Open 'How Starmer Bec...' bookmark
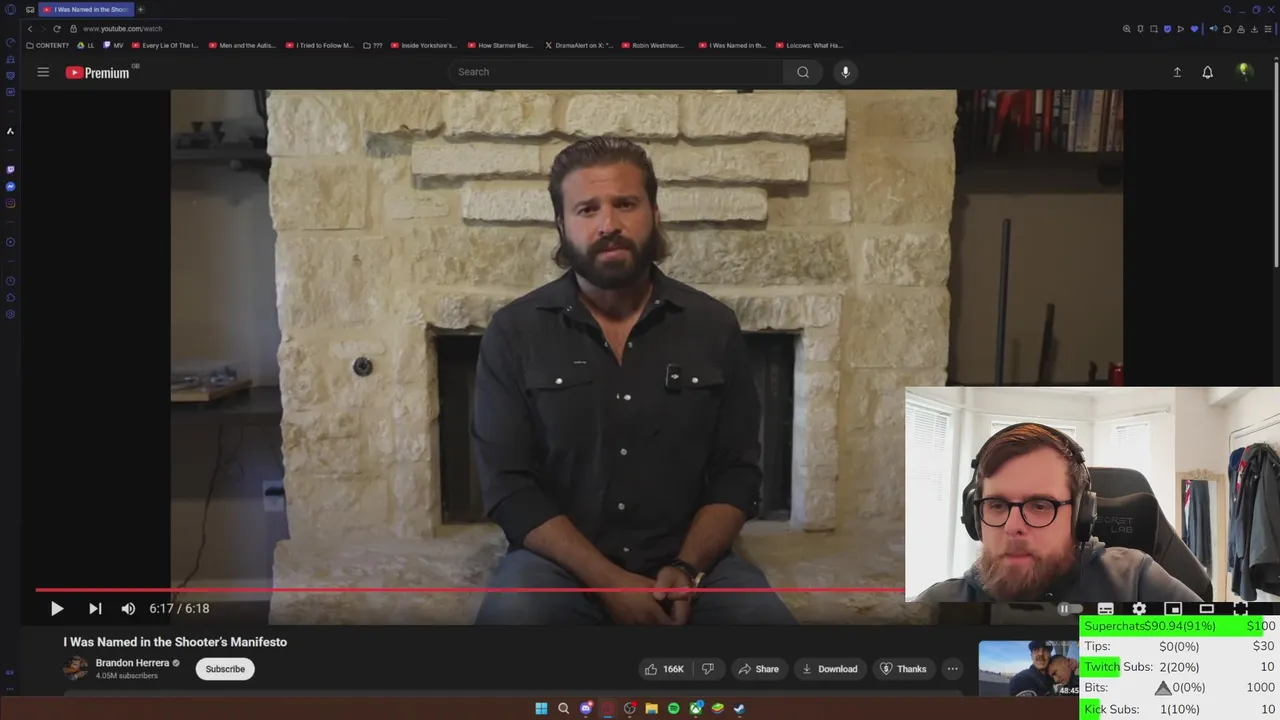The image size is (1280, 720). pos(500,45)
